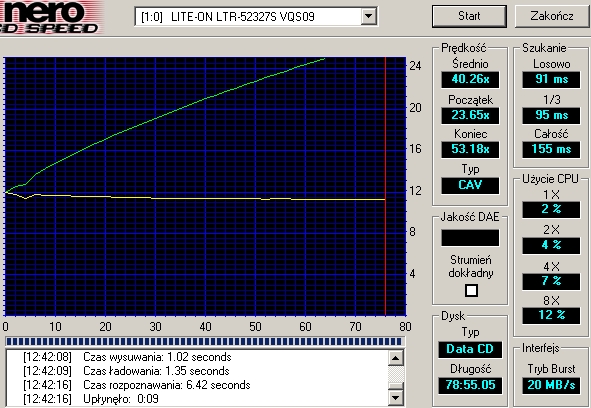Click the Zakończ button
The height and width of the screenshot is (408, 591).
click(552, 16)
